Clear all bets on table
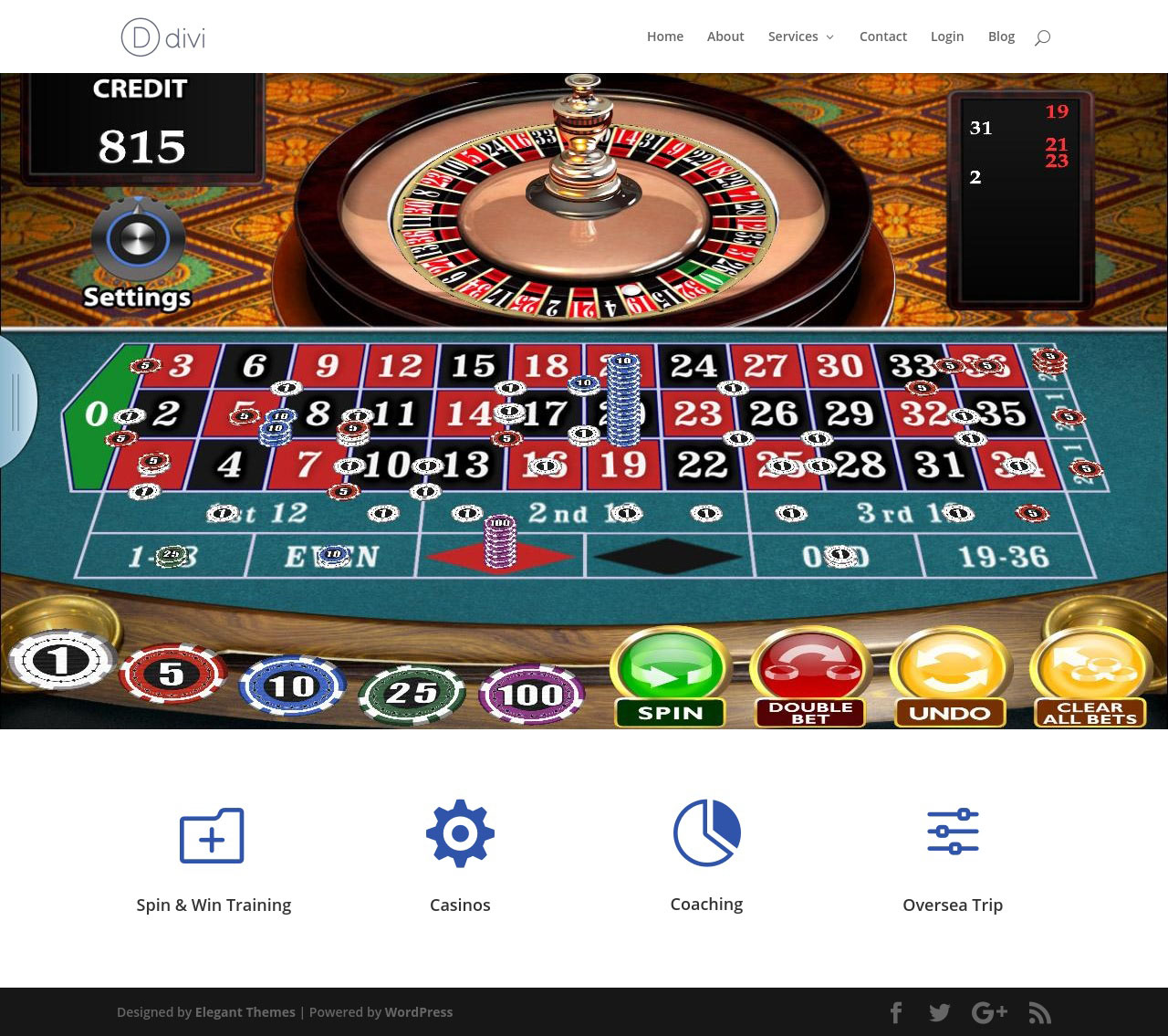This screenshot has width=1168, height=1036. 1090,676
